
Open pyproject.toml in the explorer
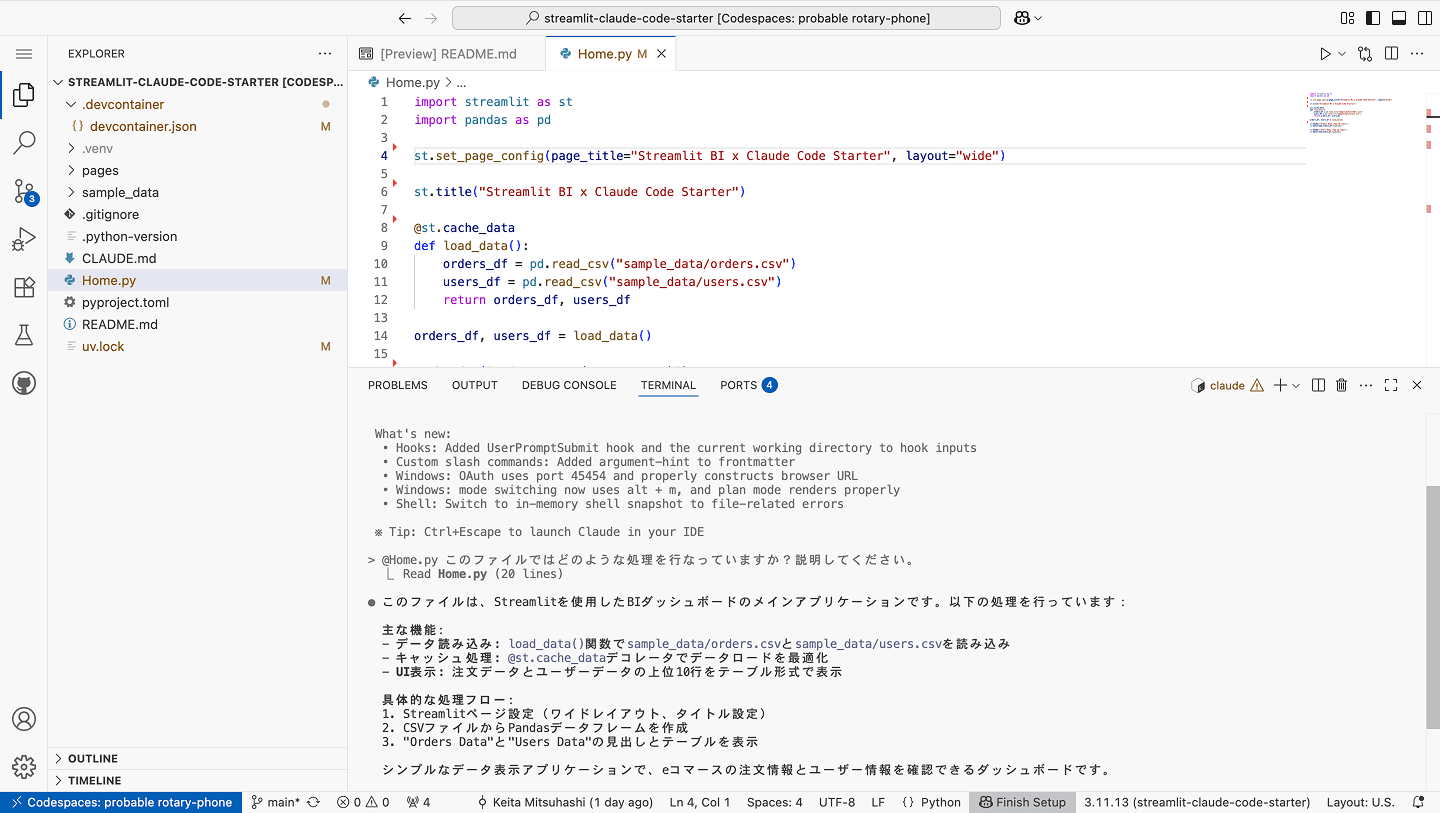[125, 302]
